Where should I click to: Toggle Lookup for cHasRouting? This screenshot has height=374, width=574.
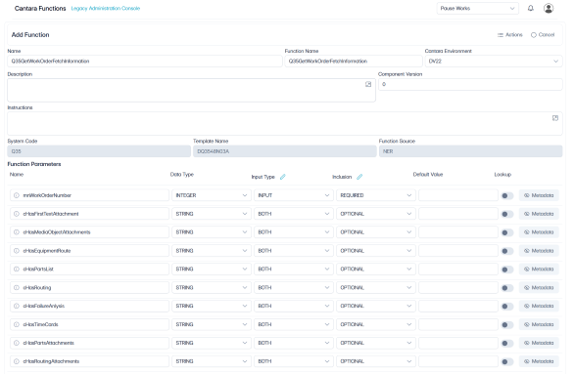click(507, 288)
